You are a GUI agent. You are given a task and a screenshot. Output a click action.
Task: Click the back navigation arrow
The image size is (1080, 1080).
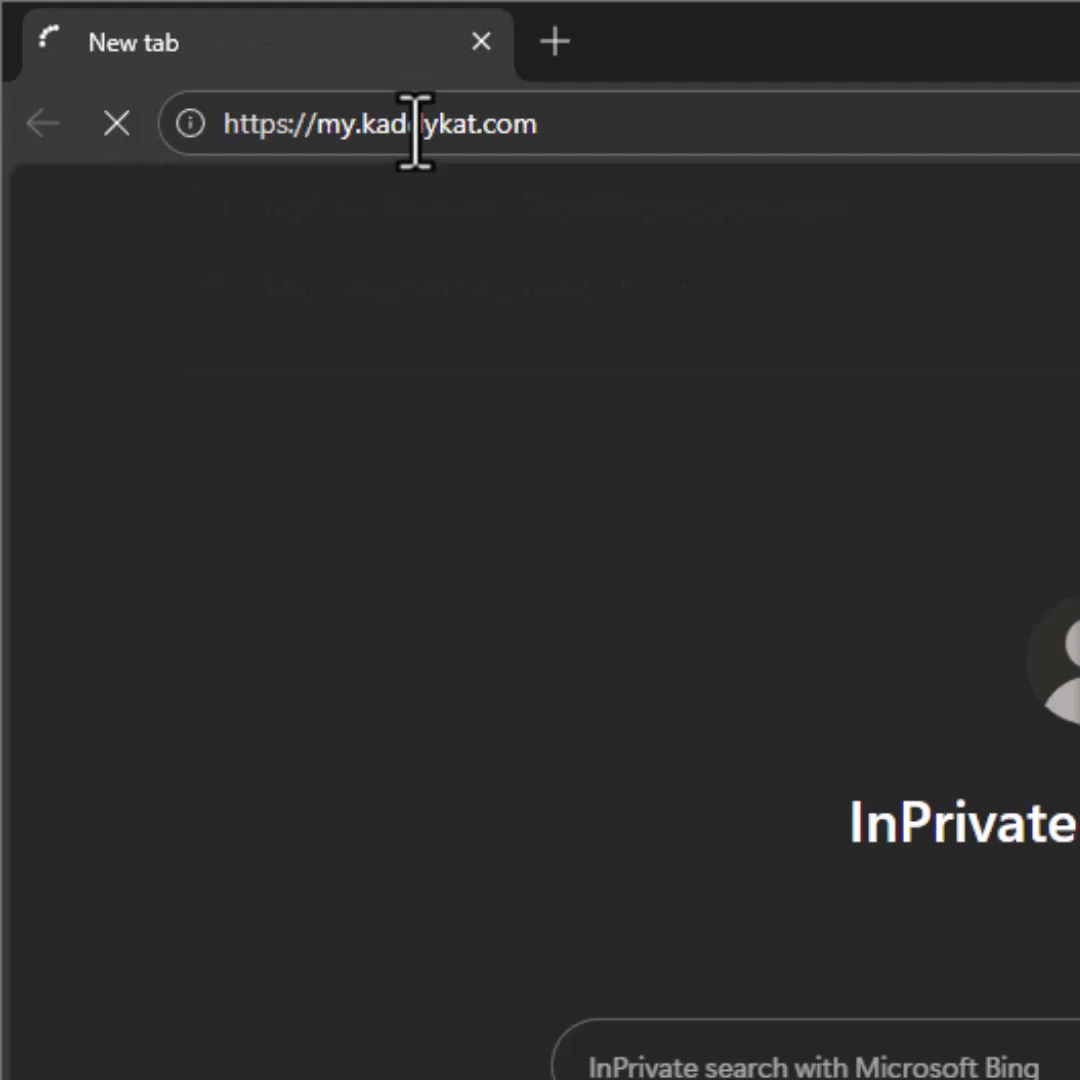click(x=43, y=124)
